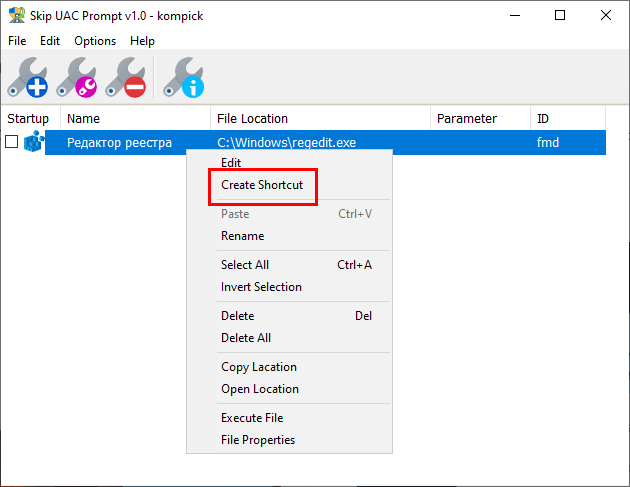Choose Edit in the context menu

coord(289,163)
